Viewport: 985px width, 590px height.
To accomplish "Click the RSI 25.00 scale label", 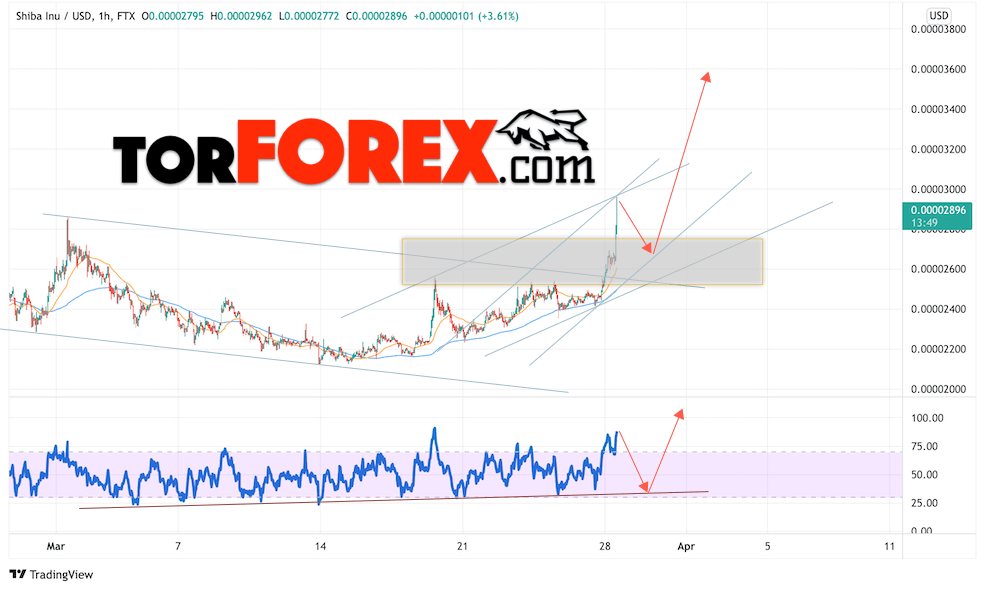I will 925,503.
